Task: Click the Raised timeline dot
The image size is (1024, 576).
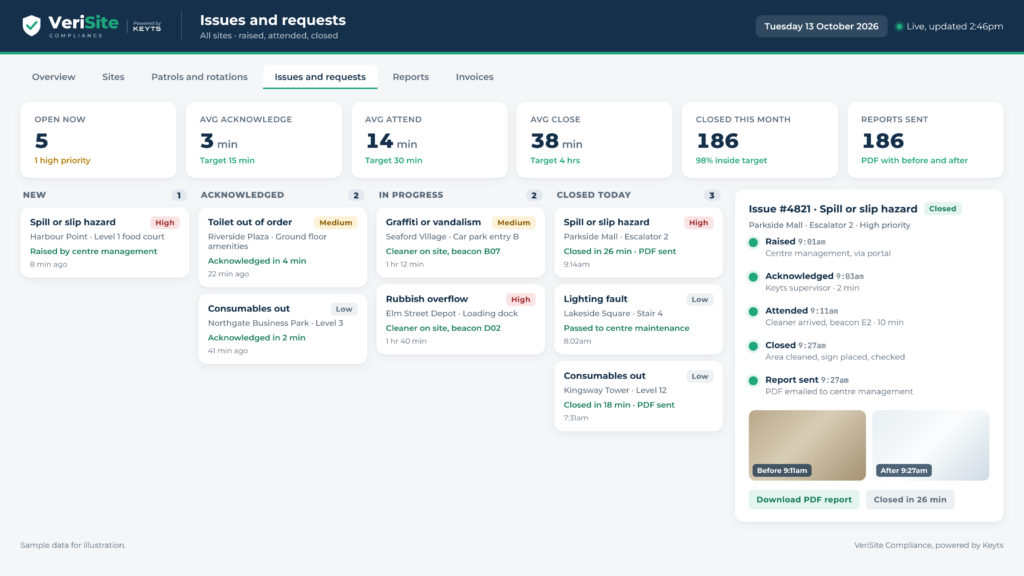Action: pyautogui.click(x=753, y=242)
